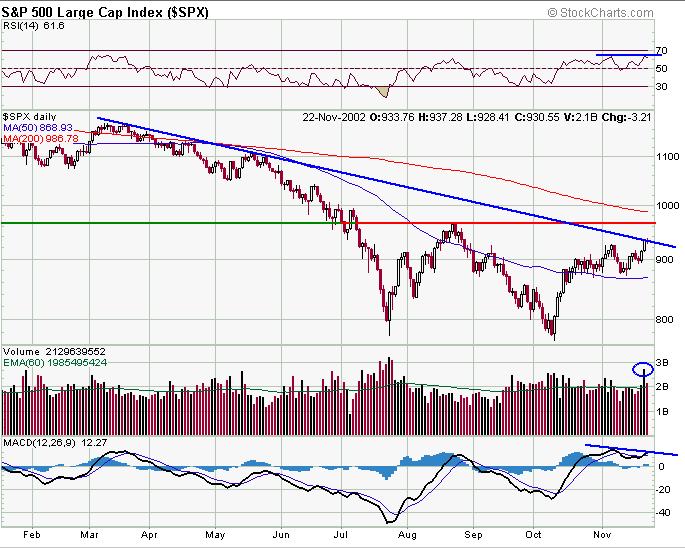Click the May month label on the time axis
The image size is (685, 548).
click(215, 535)
